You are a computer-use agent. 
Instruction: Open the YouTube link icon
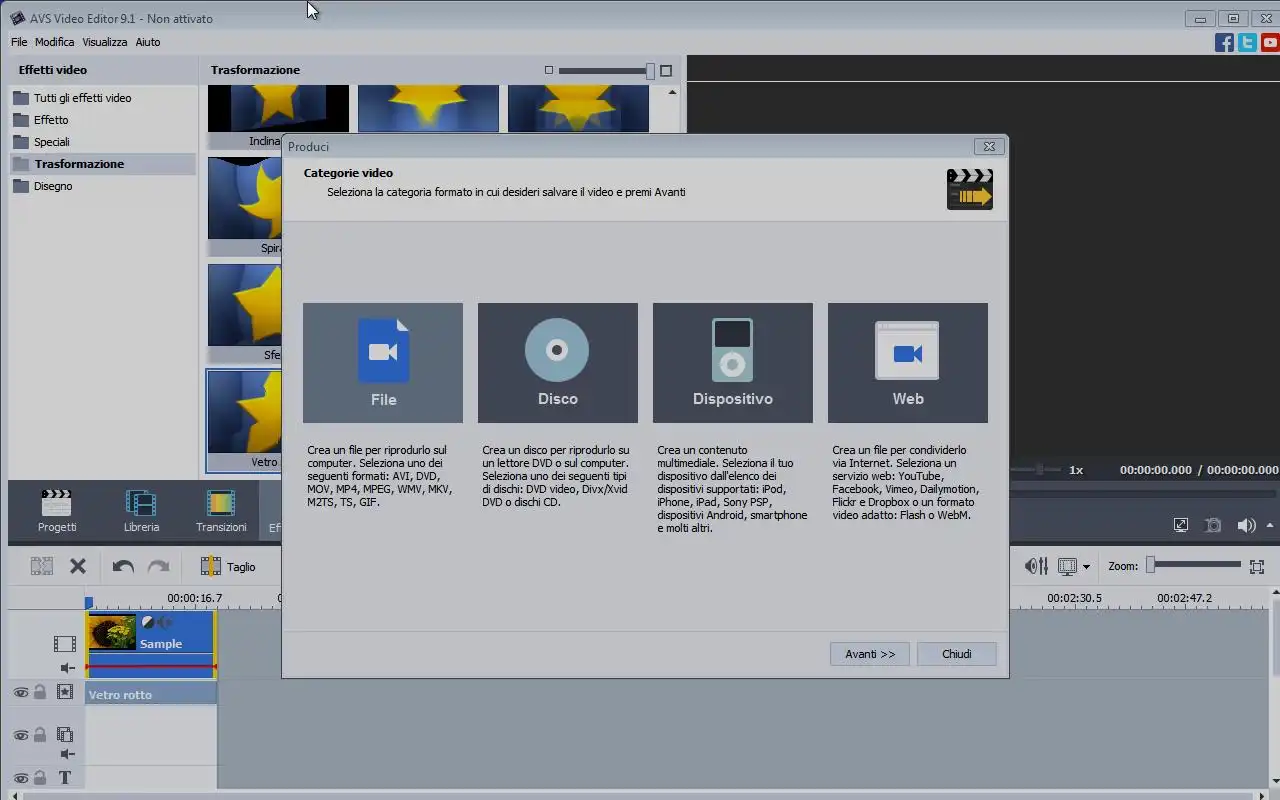[1270, 42]
